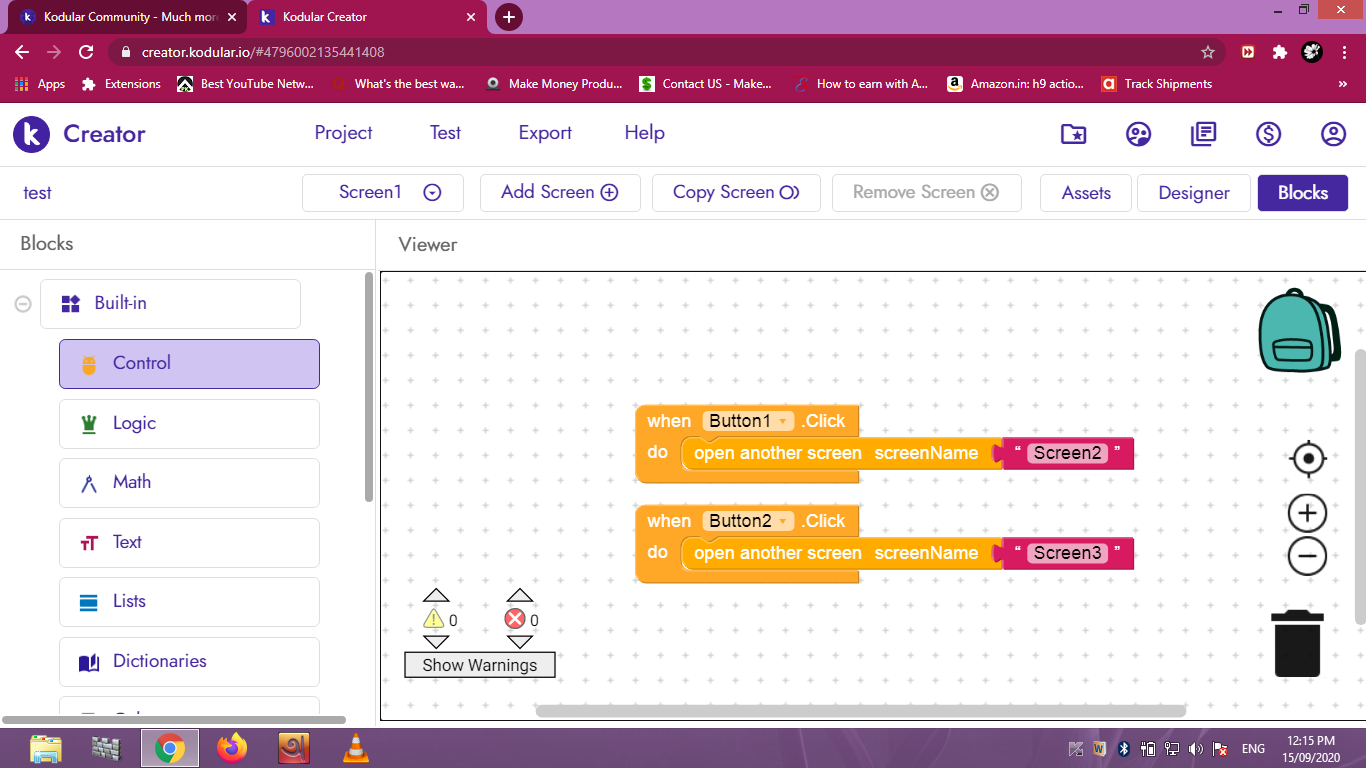Viewport: 1366px width, 768px height.
Task: Open the backpack icon in viewer
Action: 1298,332
